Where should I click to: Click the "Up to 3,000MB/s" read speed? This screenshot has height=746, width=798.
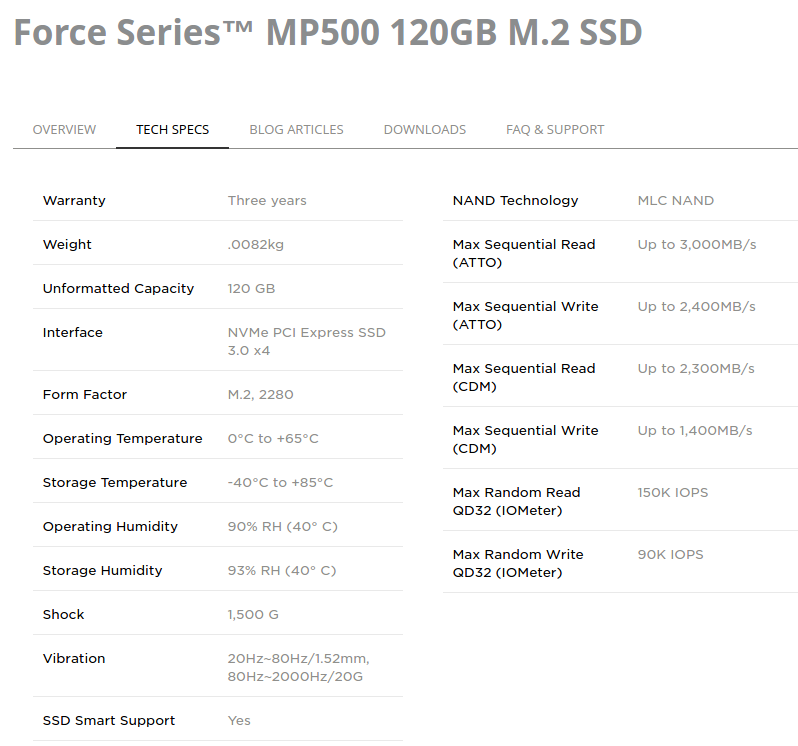[696, 245]
